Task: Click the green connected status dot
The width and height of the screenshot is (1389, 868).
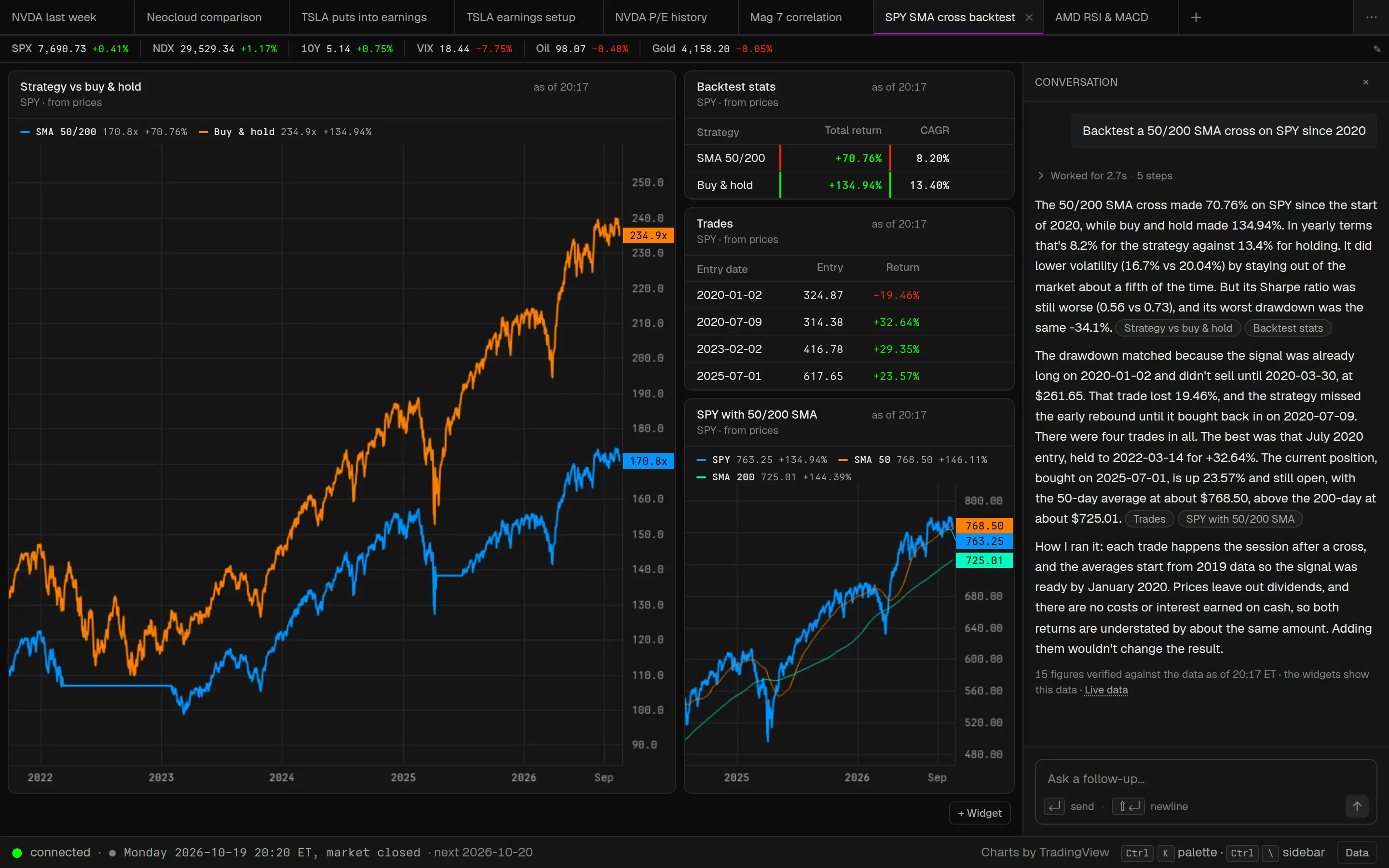Action: coord(17,853)
